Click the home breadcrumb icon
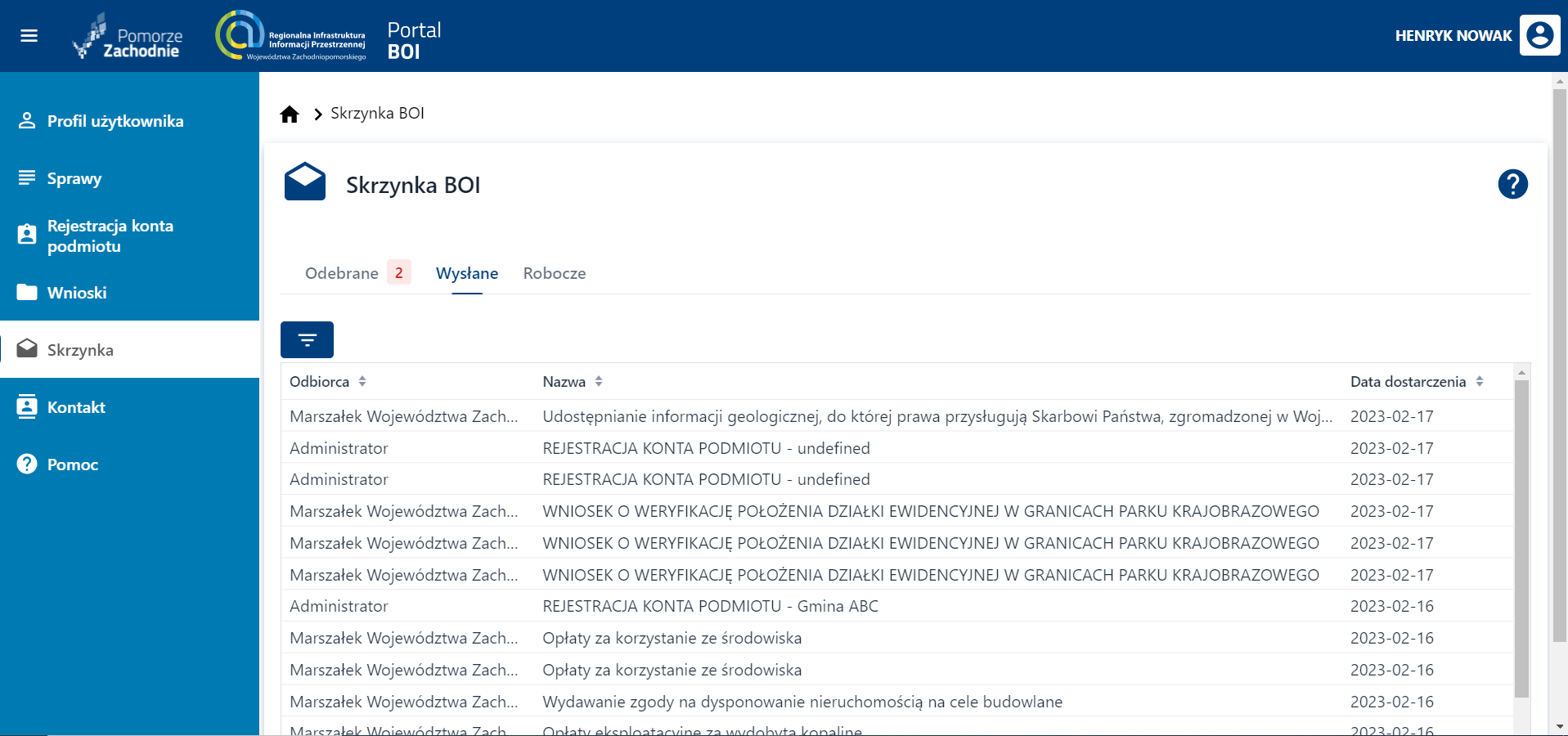This screenshot has height=736, width=1568. coord(290,114)
